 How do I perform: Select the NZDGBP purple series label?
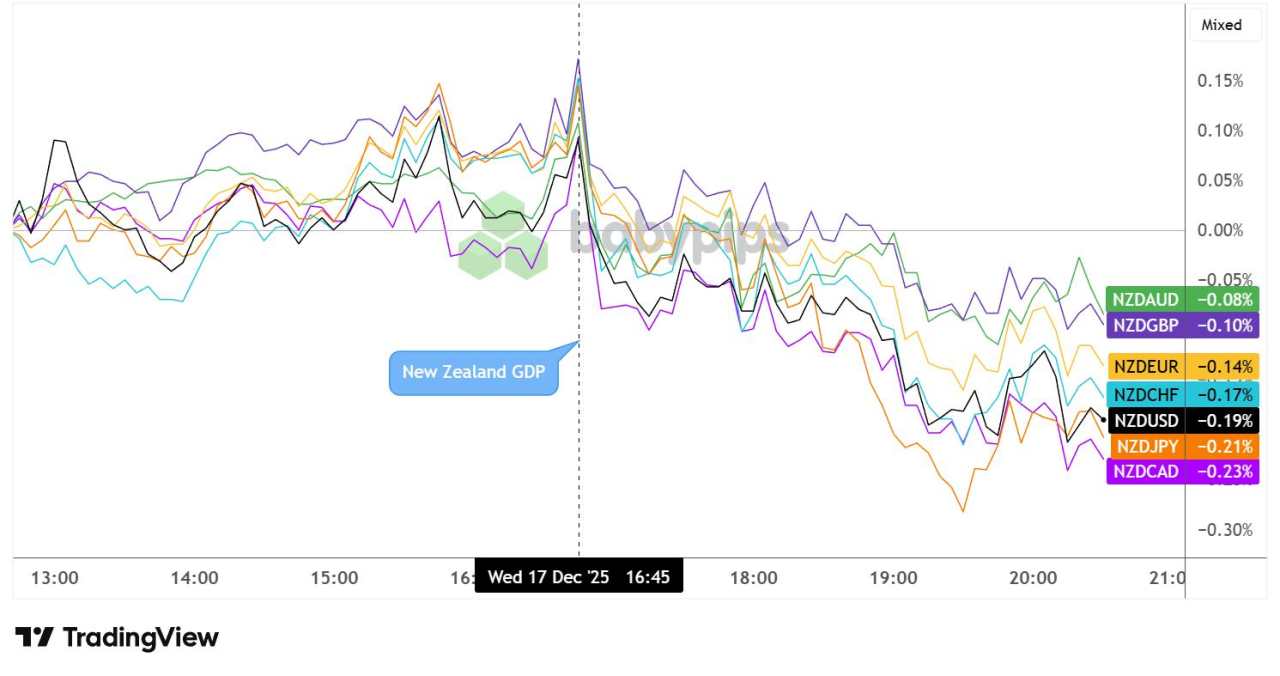pyautogui.click(x=1145, y=325)
